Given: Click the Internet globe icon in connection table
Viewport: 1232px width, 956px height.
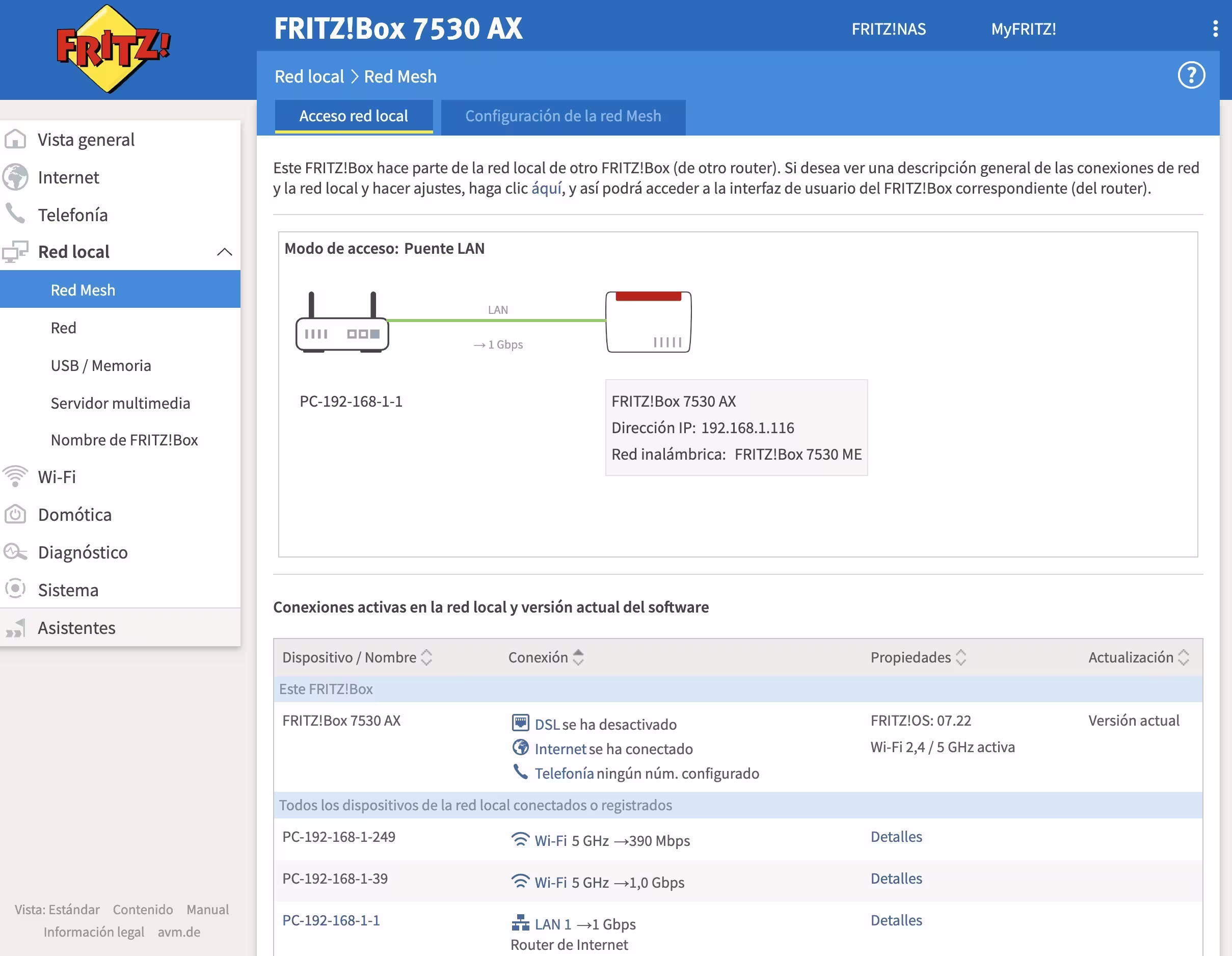Looking at the screenshot, I should [x=520, y=747].
